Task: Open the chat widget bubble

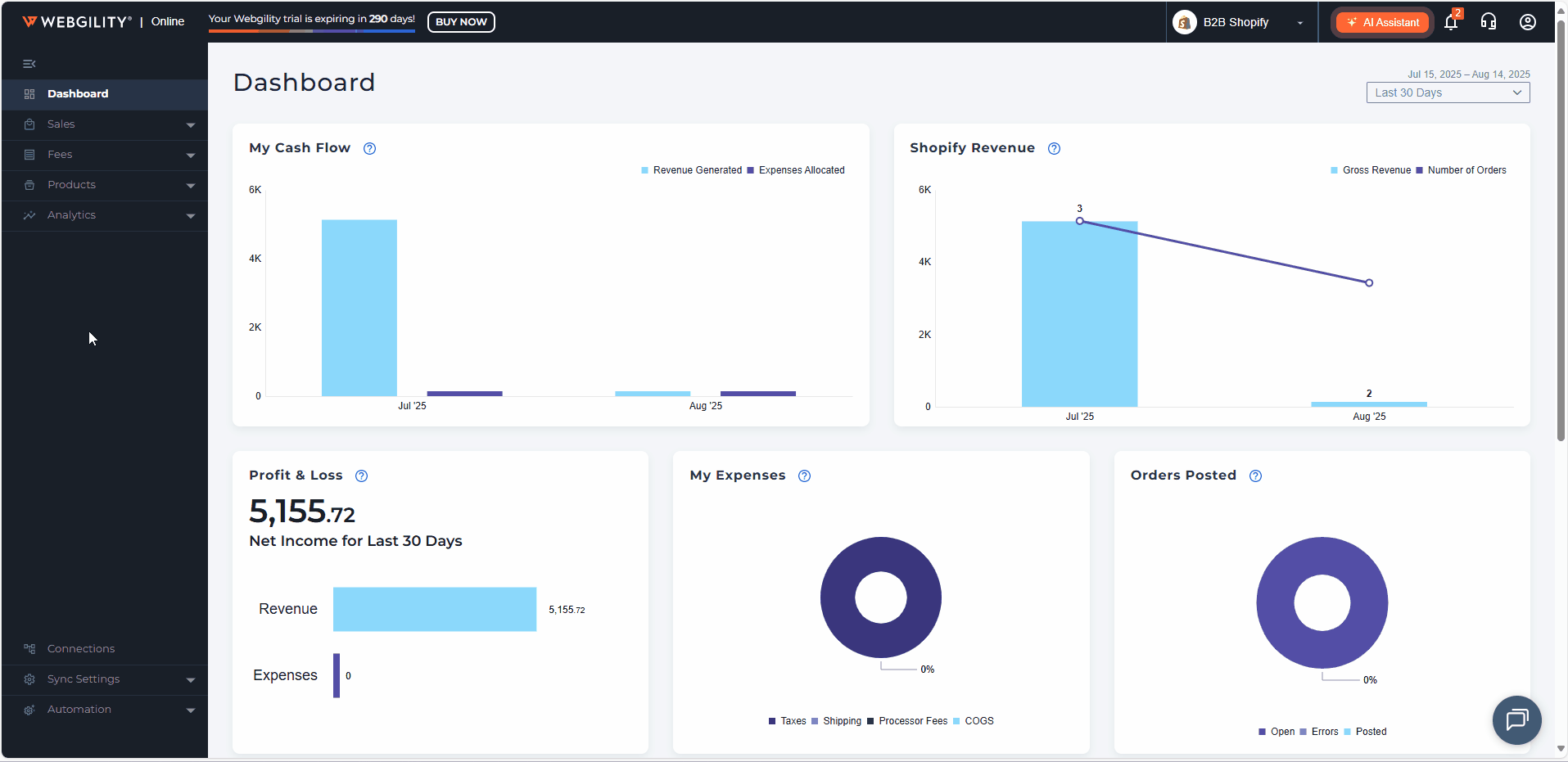Action: pos(1516,719)
